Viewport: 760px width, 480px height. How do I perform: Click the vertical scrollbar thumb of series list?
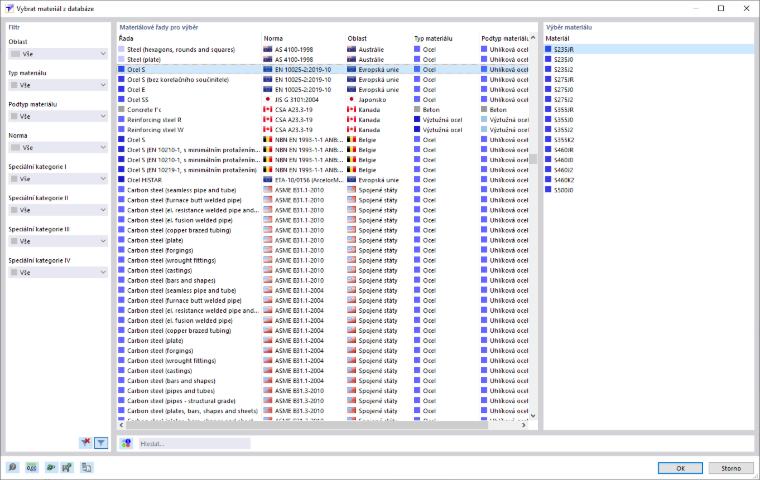[x=533, y=159]
